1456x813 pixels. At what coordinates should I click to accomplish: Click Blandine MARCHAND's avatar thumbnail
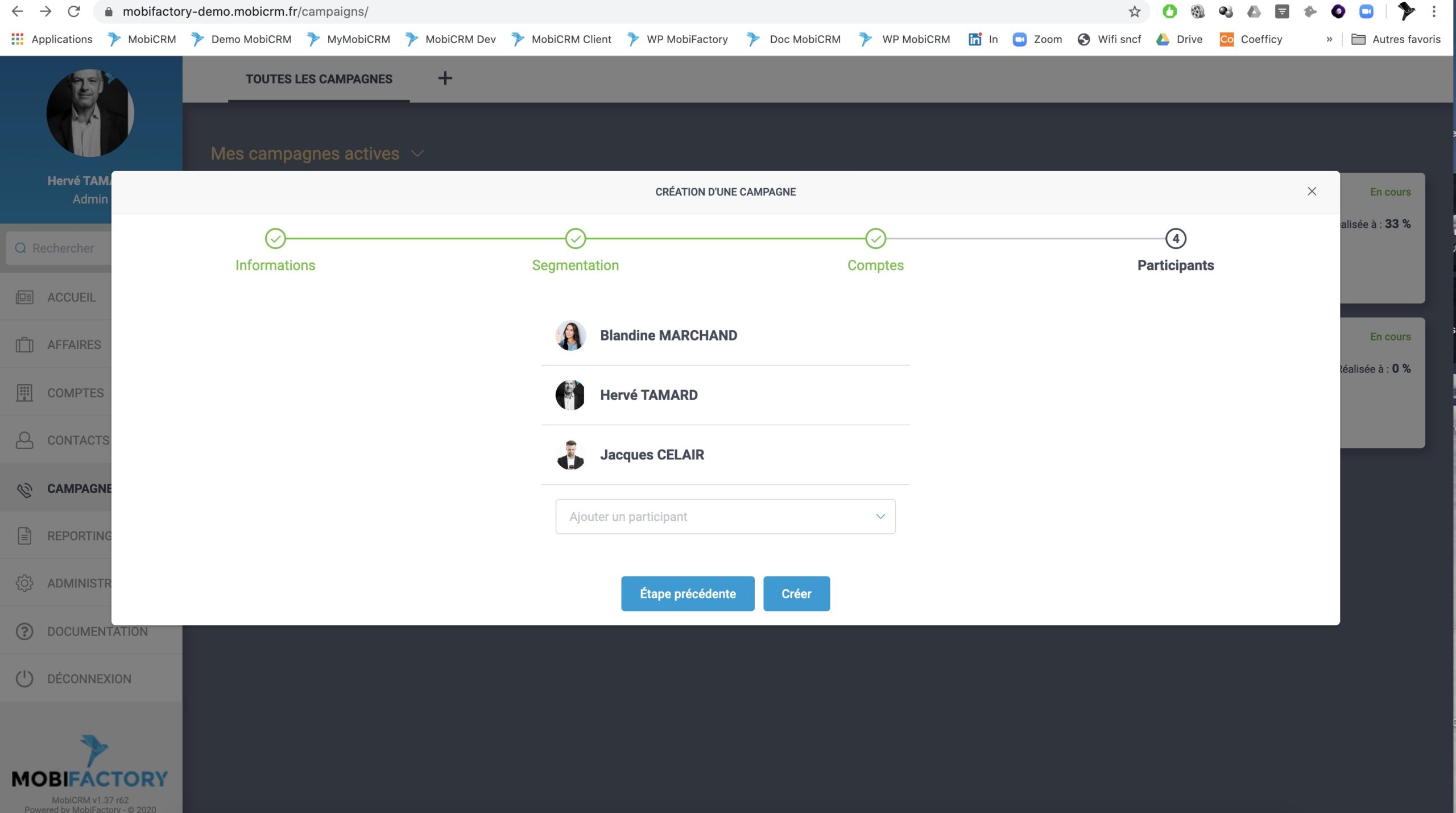[570, 335]
